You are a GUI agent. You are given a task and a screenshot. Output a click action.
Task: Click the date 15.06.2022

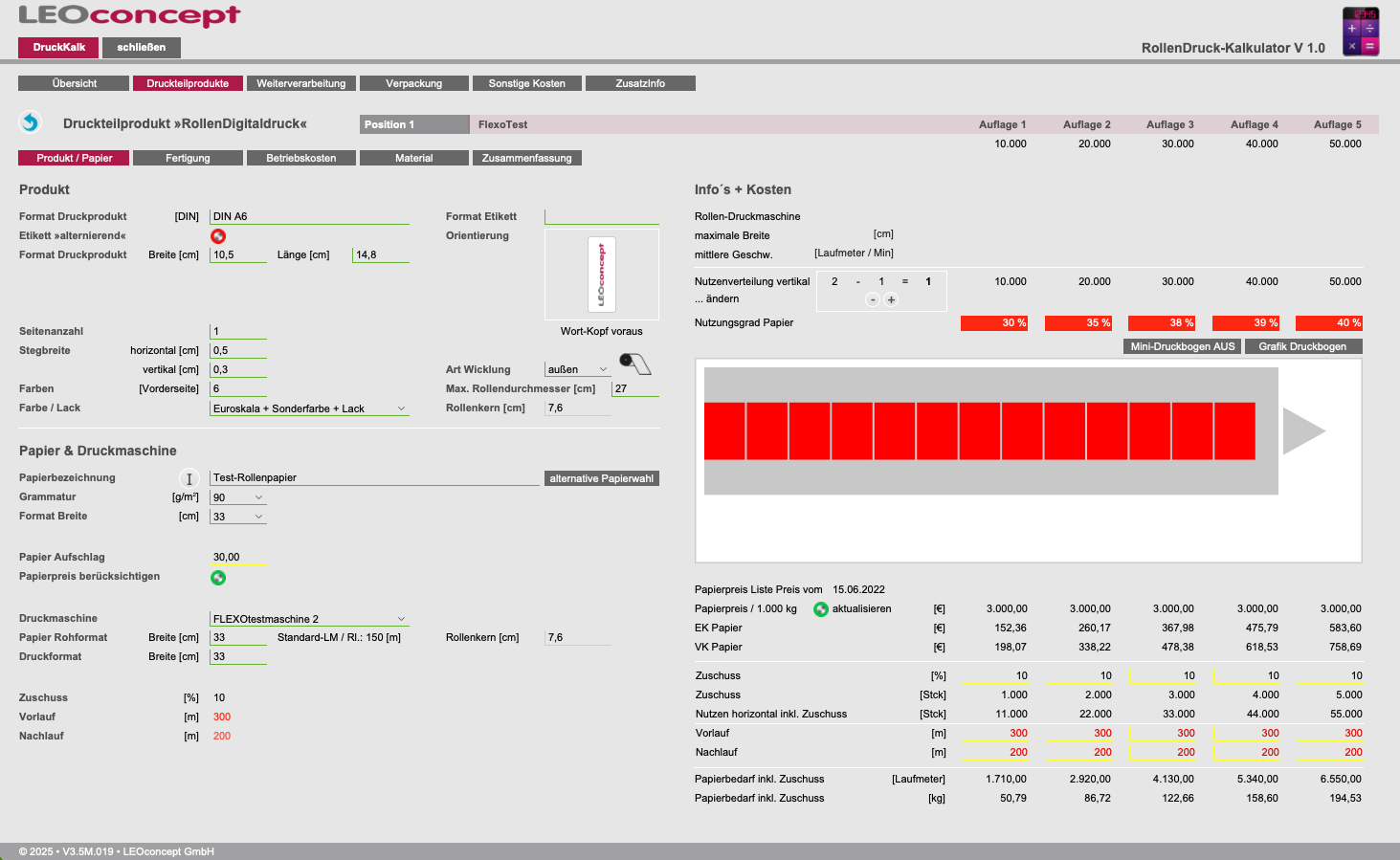tap(858, 589)
